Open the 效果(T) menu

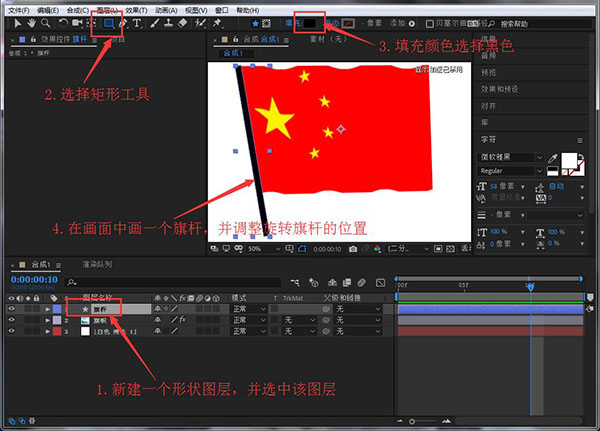click(136, 10)
